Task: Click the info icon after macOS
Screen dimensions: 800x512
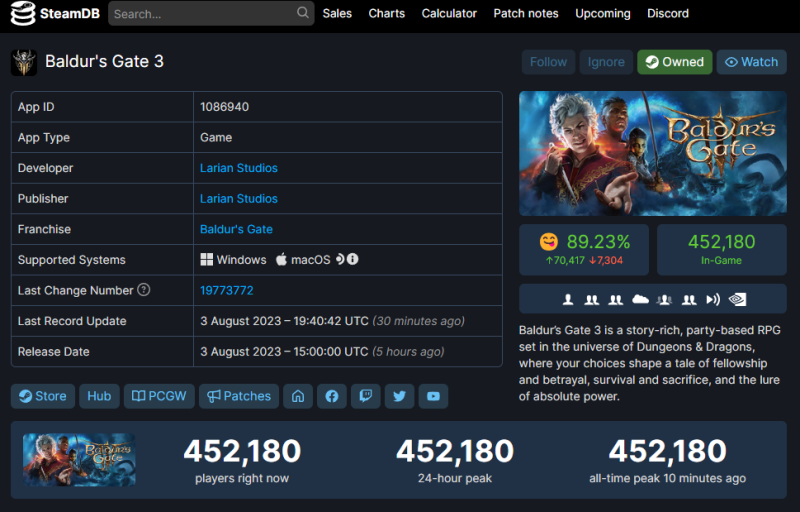Action: point(353,260)
